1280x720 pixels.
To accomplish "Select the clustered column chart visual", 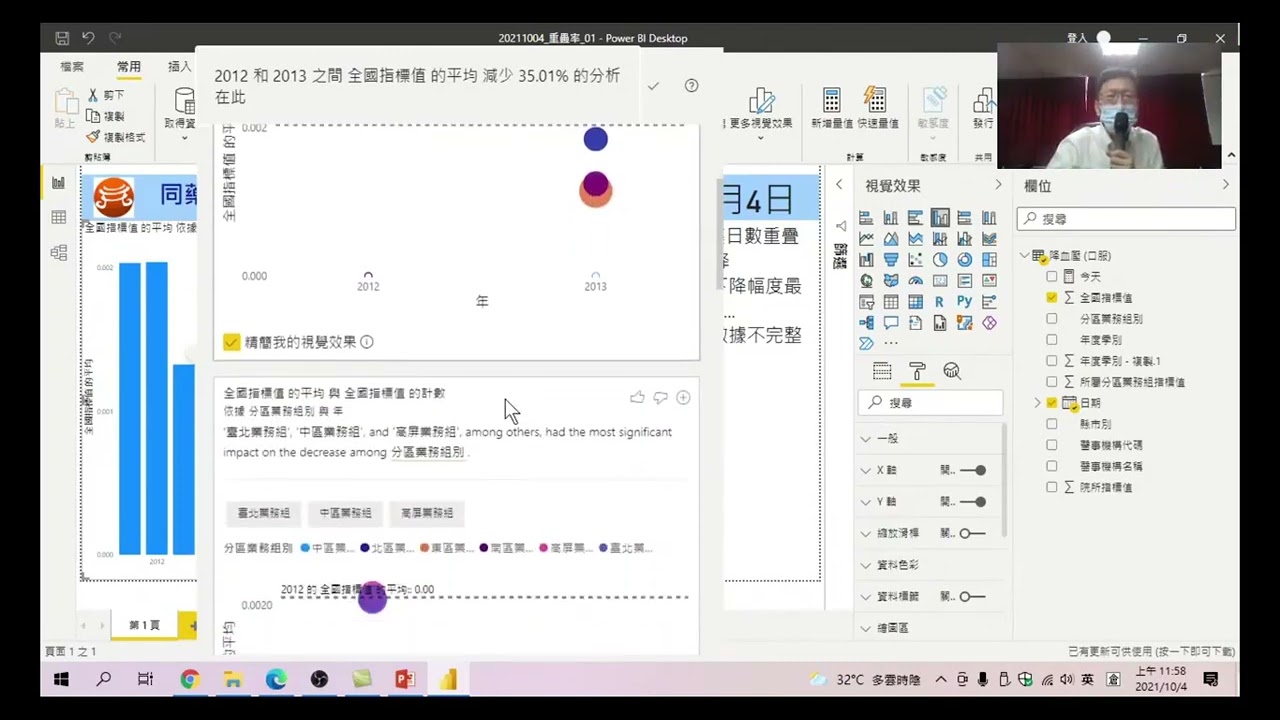I will click(x=940, y=218).
